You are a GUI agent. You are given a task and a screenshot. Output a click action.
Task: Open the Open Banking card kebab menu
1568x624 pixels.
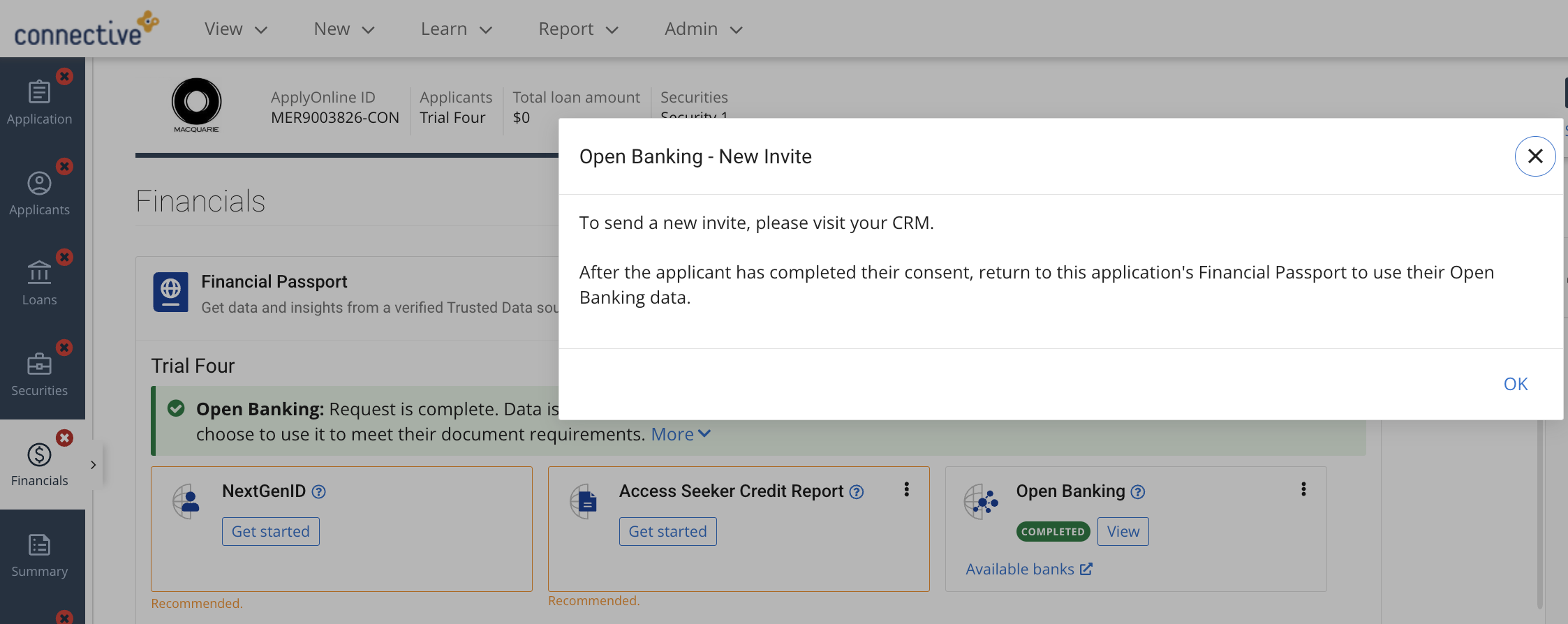click(1303, 489)
